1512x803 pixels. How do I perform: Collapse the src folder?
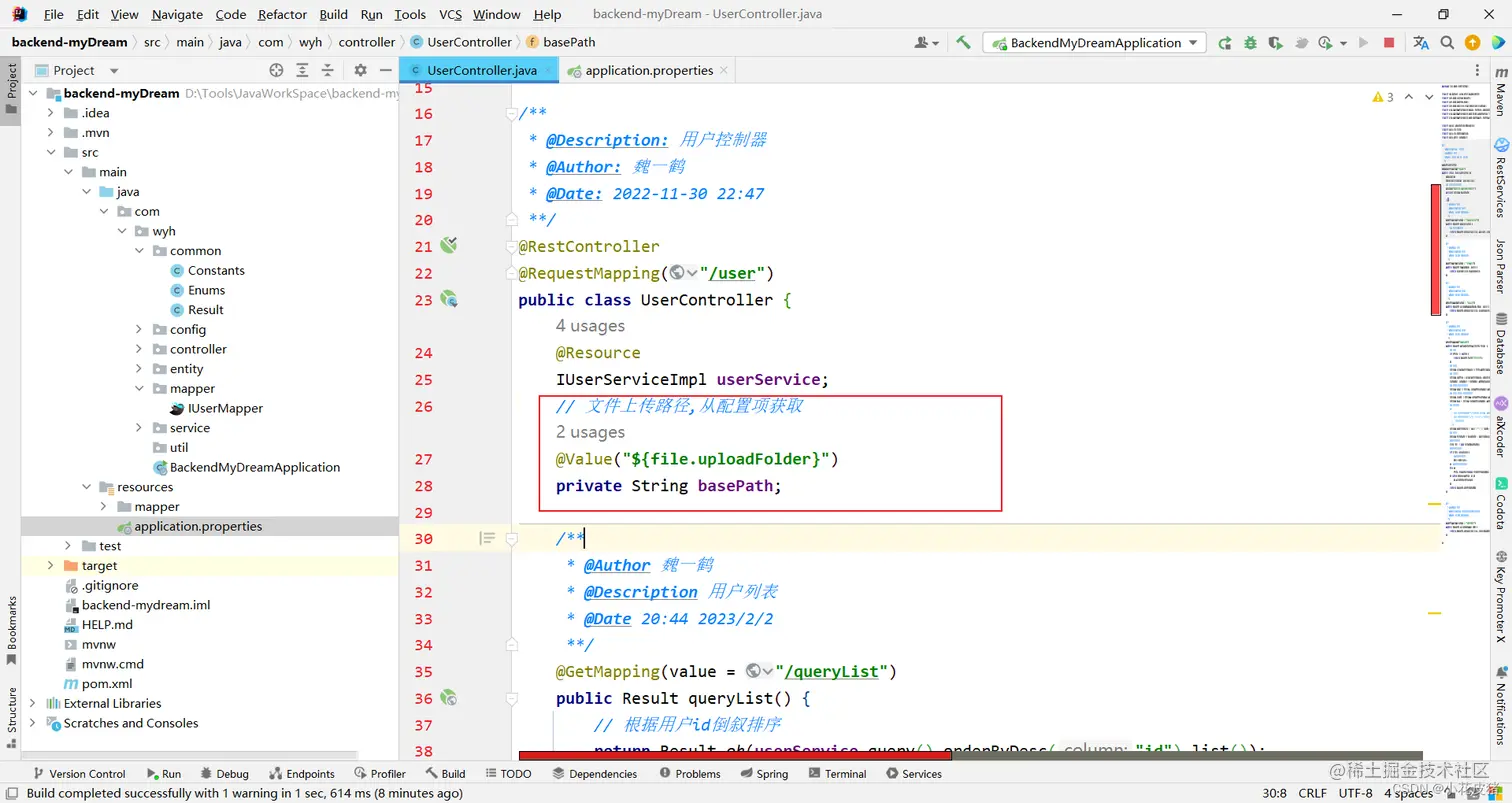point(52,152)
